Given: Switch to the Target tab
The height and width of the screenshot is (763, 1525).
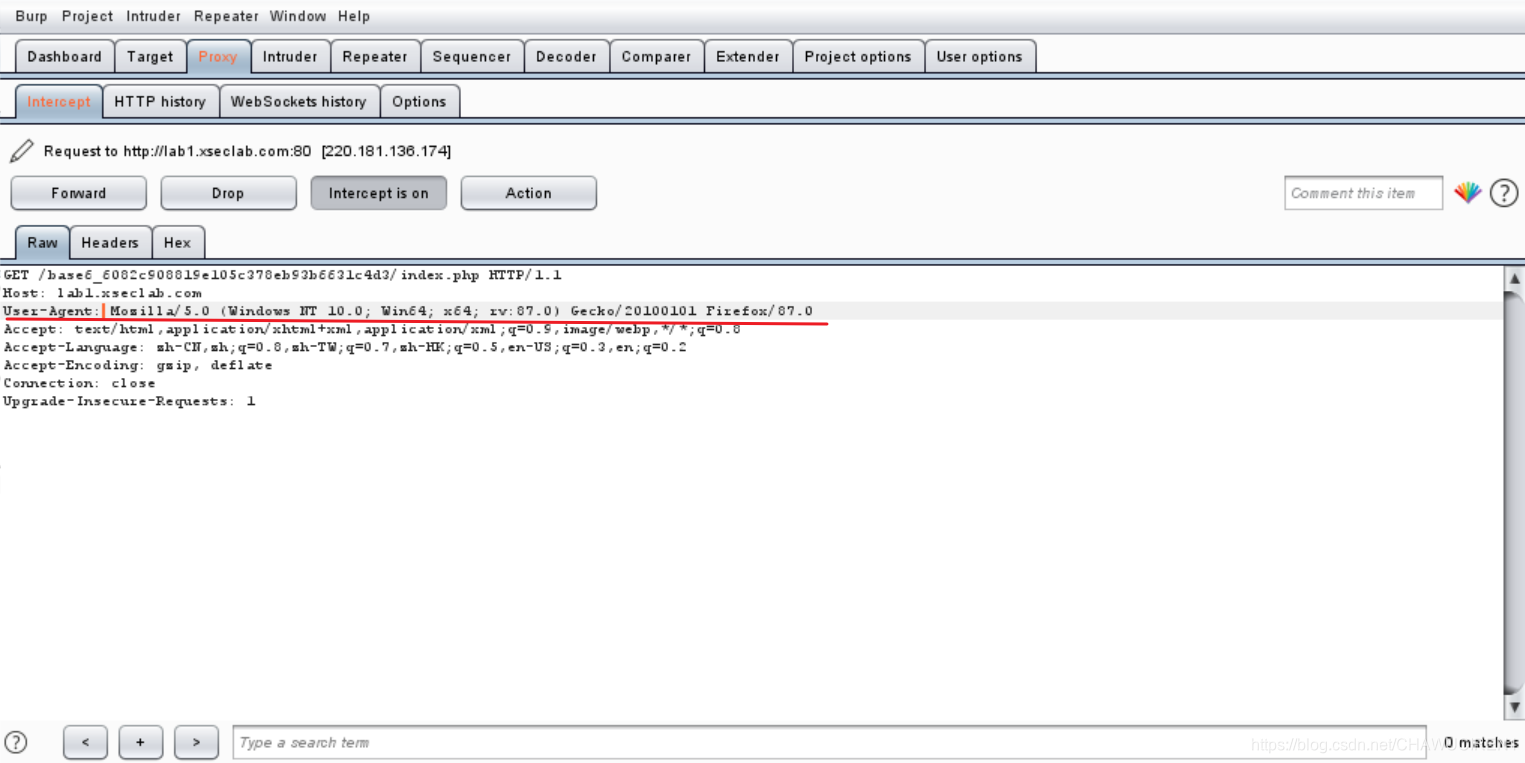Looking at the screenshot, I should pos(150,56).
